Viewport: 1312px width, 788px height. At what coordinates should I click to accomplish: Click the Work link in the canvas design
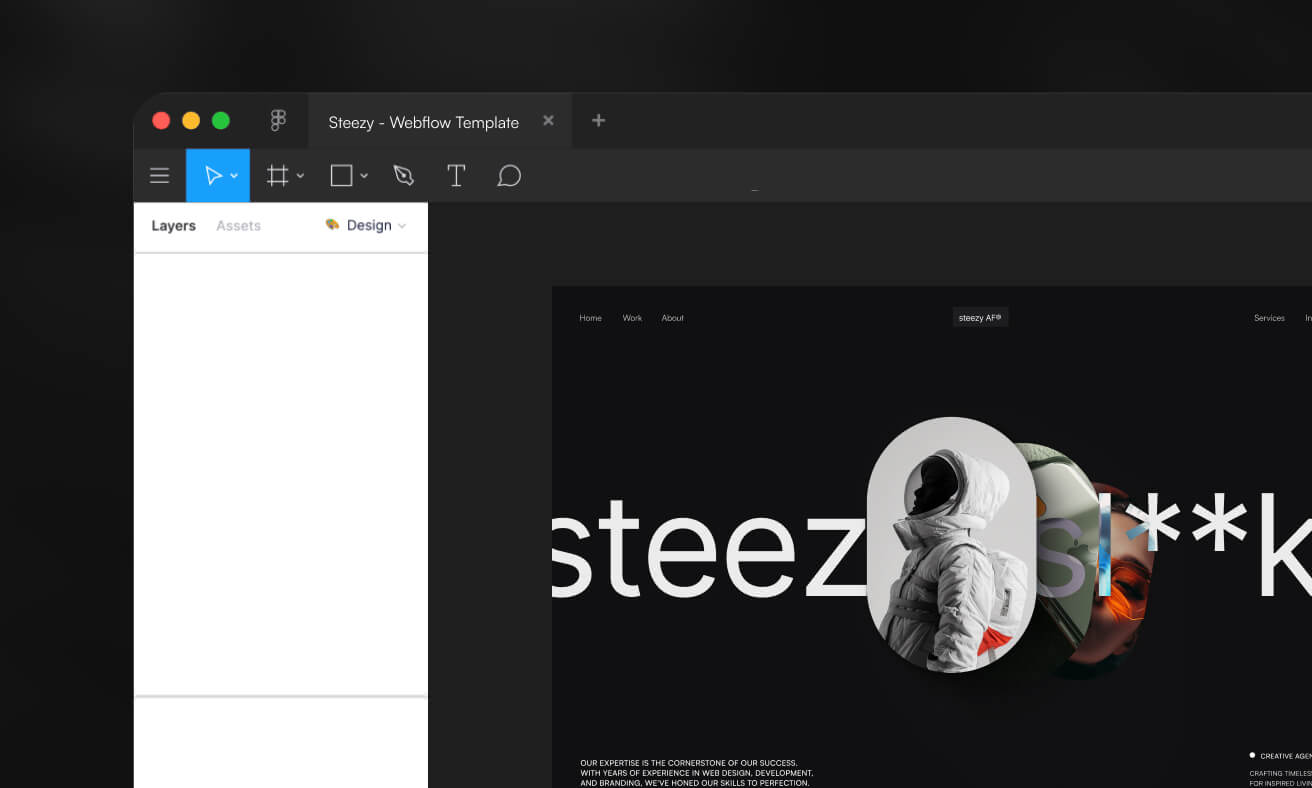pyautogui.click(x=632, y=318)
